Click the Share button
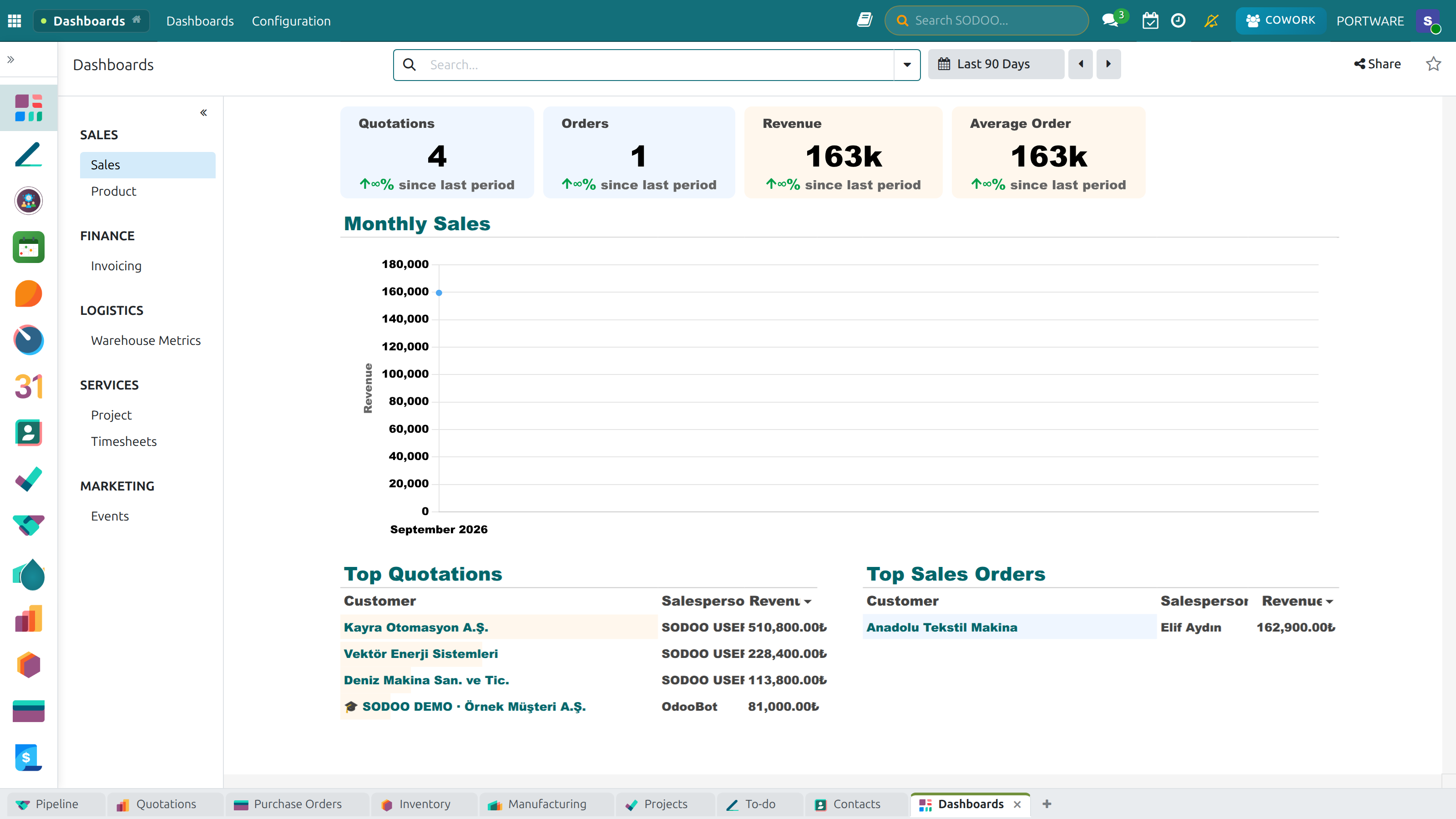Viewport: 1456px width, 819px height. coord(1377,64)
